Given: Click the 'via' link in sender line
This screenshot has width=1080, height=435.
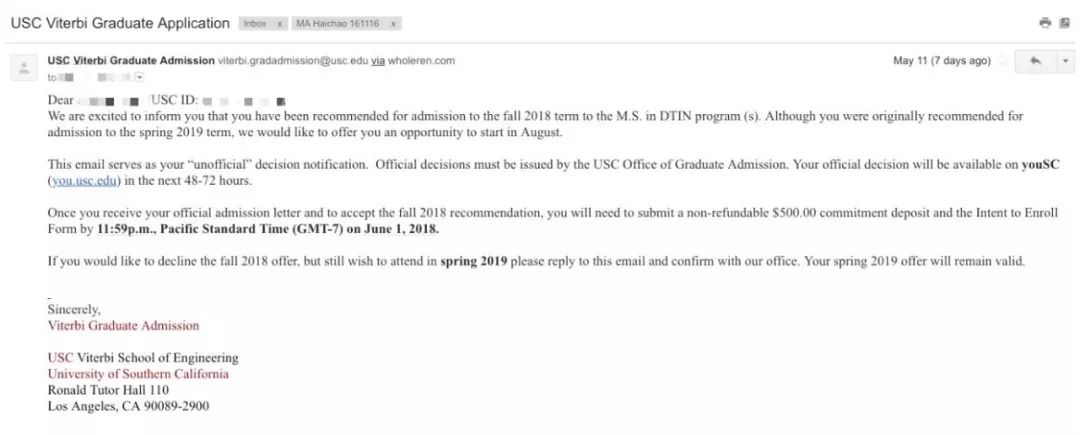Looking at the screenshot, I should click(378, 61).
